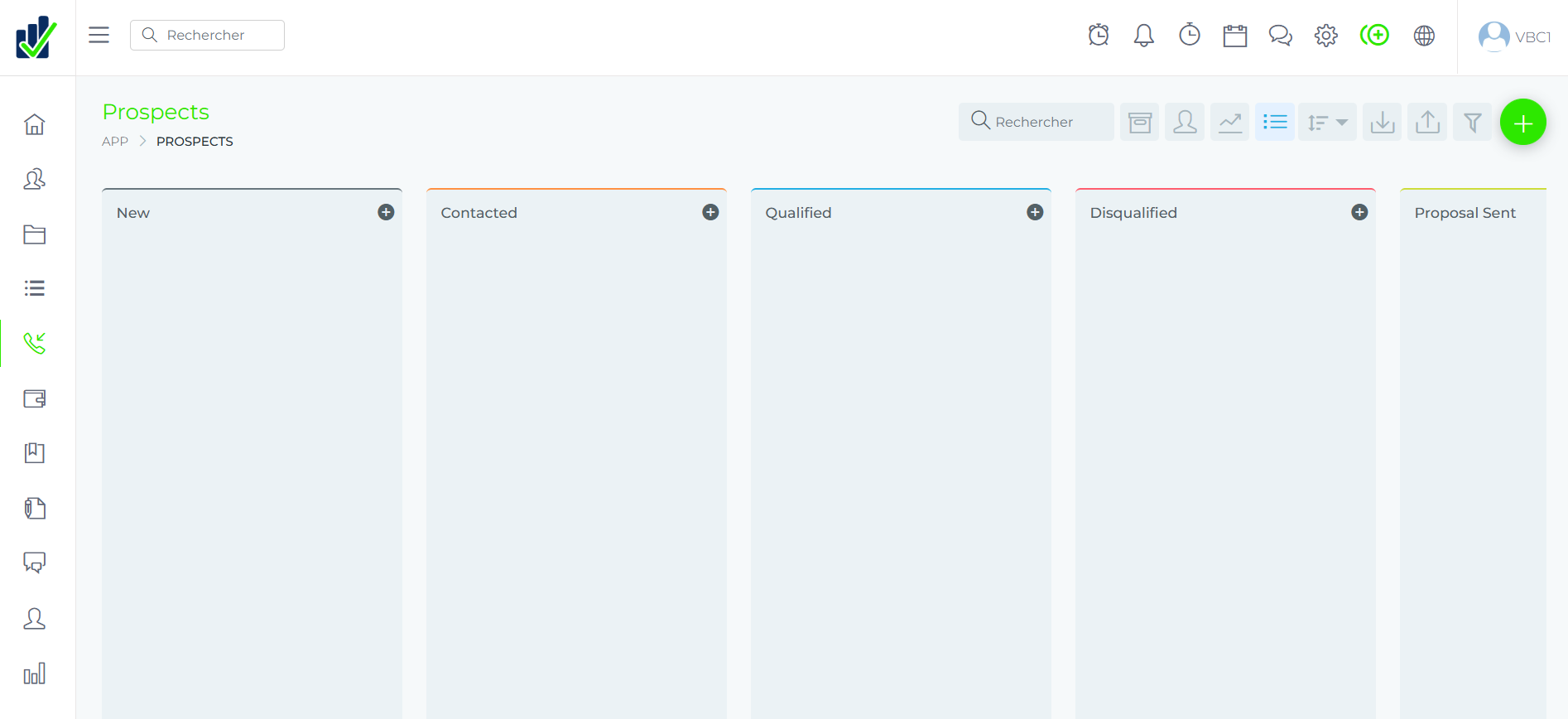This screenshot has width=1568, height=719.
Task: Open the timer stopwatch icon
Action: point(1190,35)
